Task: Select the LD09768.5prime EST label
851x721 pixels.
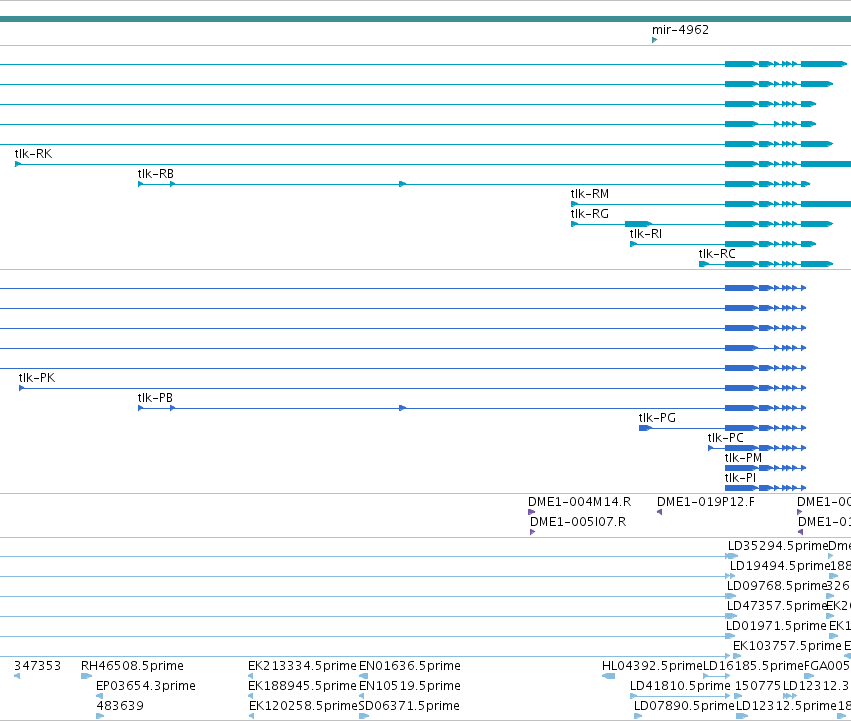Action: (x=777, y=586)
